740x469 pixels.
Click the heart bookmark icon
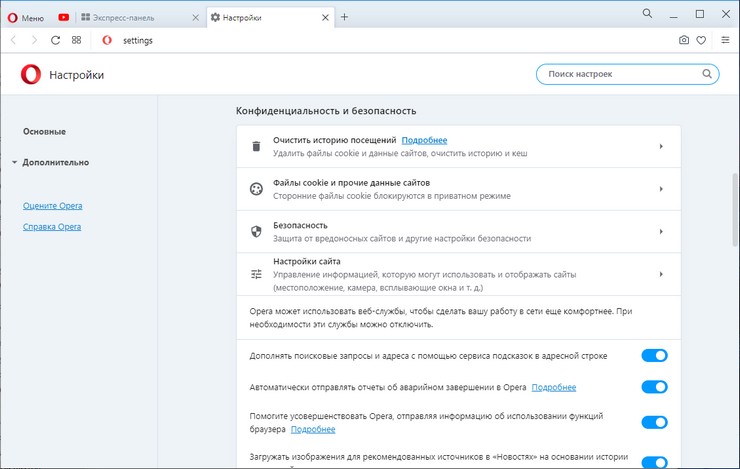click(701, 40)
